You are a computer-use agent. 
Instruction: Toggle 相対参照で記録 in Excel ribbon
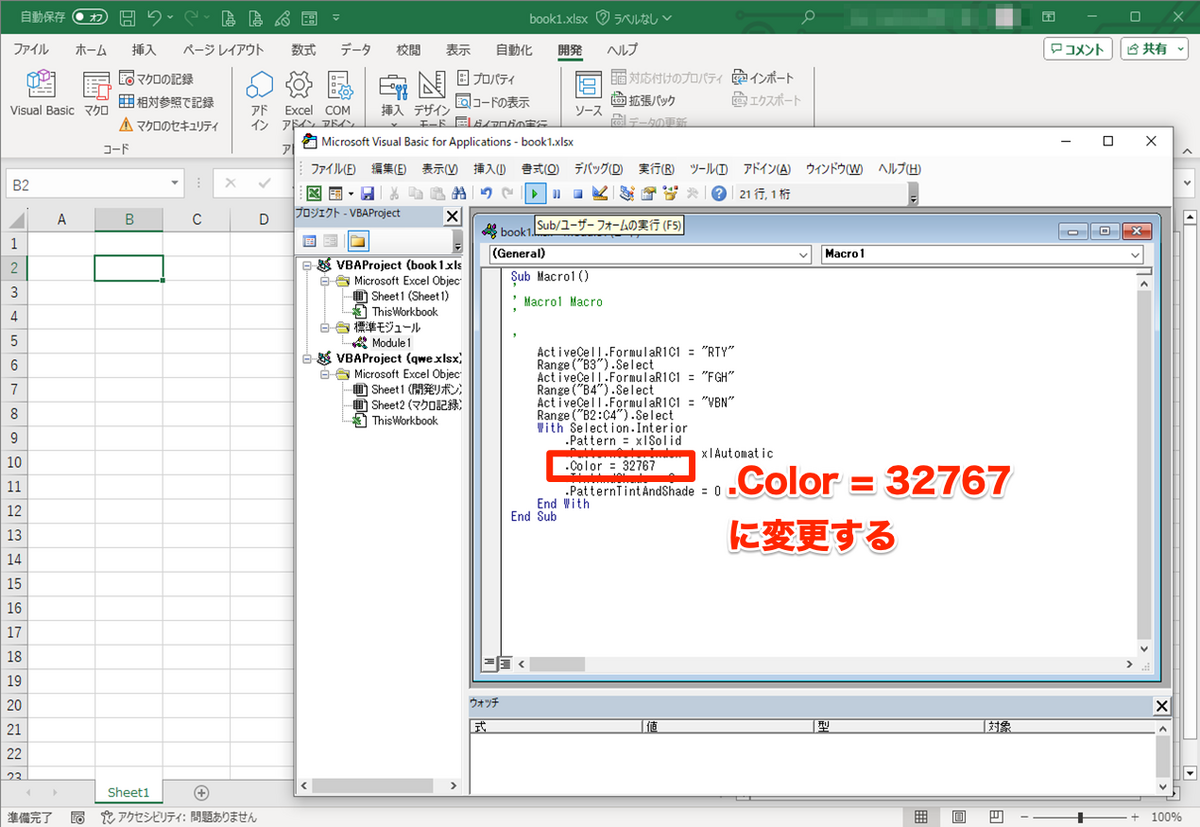(166, 102)
